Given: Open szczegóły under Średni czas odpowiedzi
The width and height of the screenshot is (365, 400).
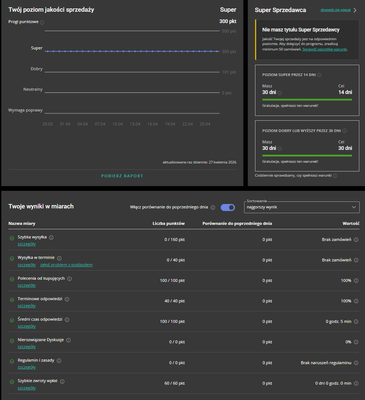Looking at the screenshot, I should [x=27, y=326].
